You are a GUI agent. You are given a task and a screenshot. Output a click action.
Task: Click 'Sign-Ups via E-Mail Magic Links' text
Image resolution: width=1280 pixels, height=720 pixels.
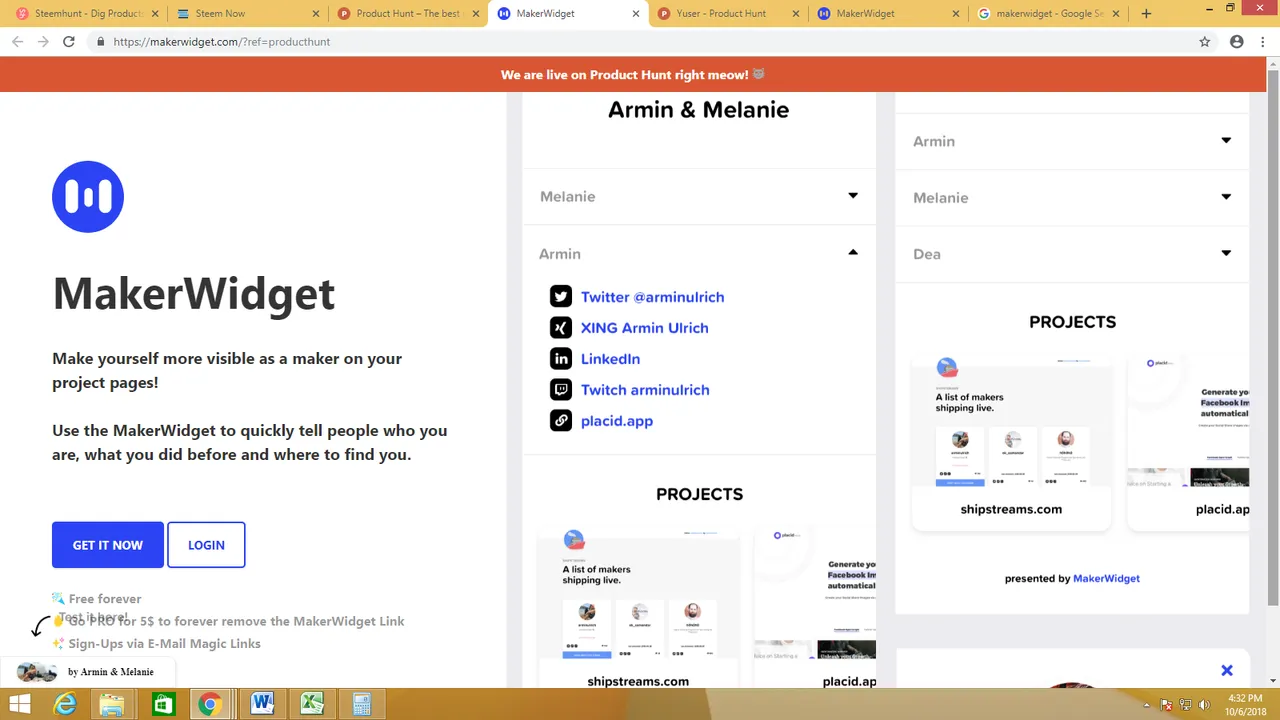[164, 644]
